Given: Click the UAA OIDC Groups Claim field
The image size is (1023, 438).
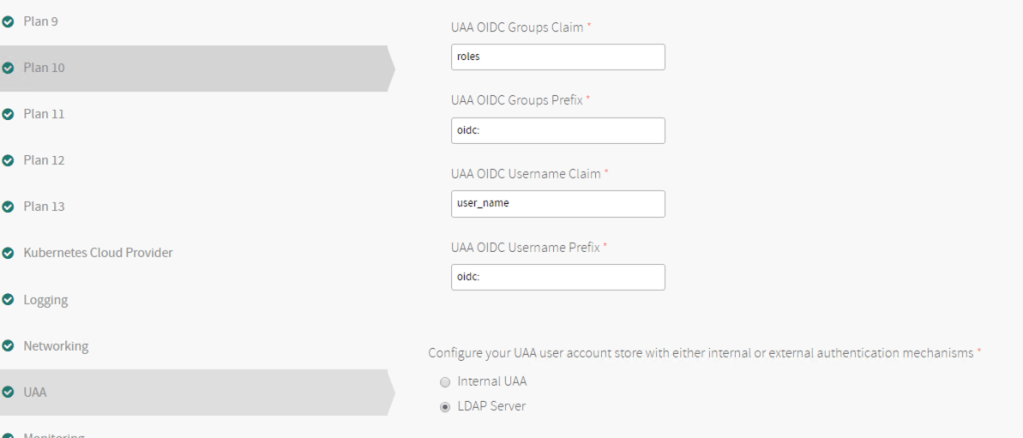Looking at the screenshot, I should [x=557, y=57].
